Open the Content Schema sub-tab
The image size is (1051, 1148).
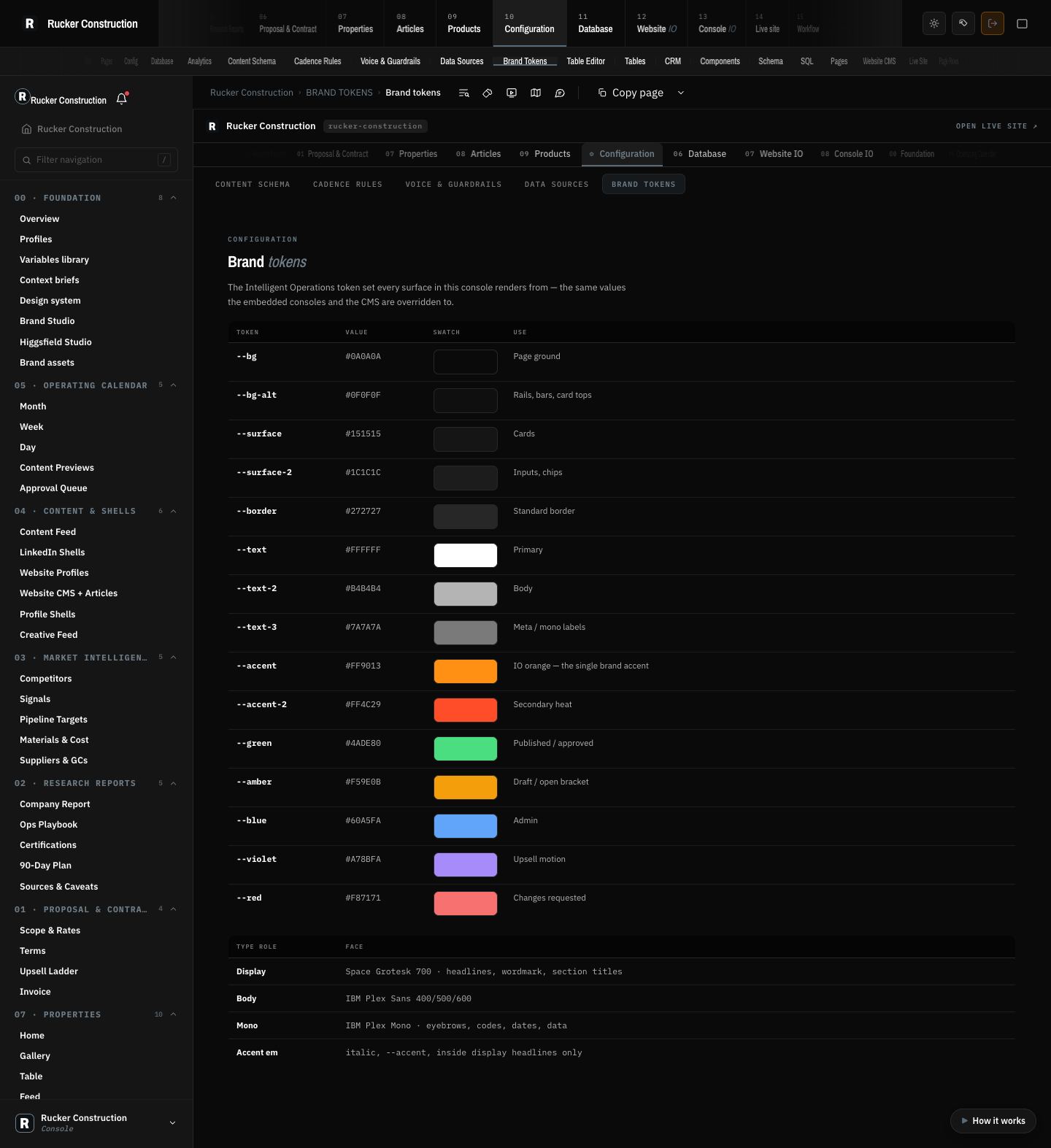click(253, 185)
